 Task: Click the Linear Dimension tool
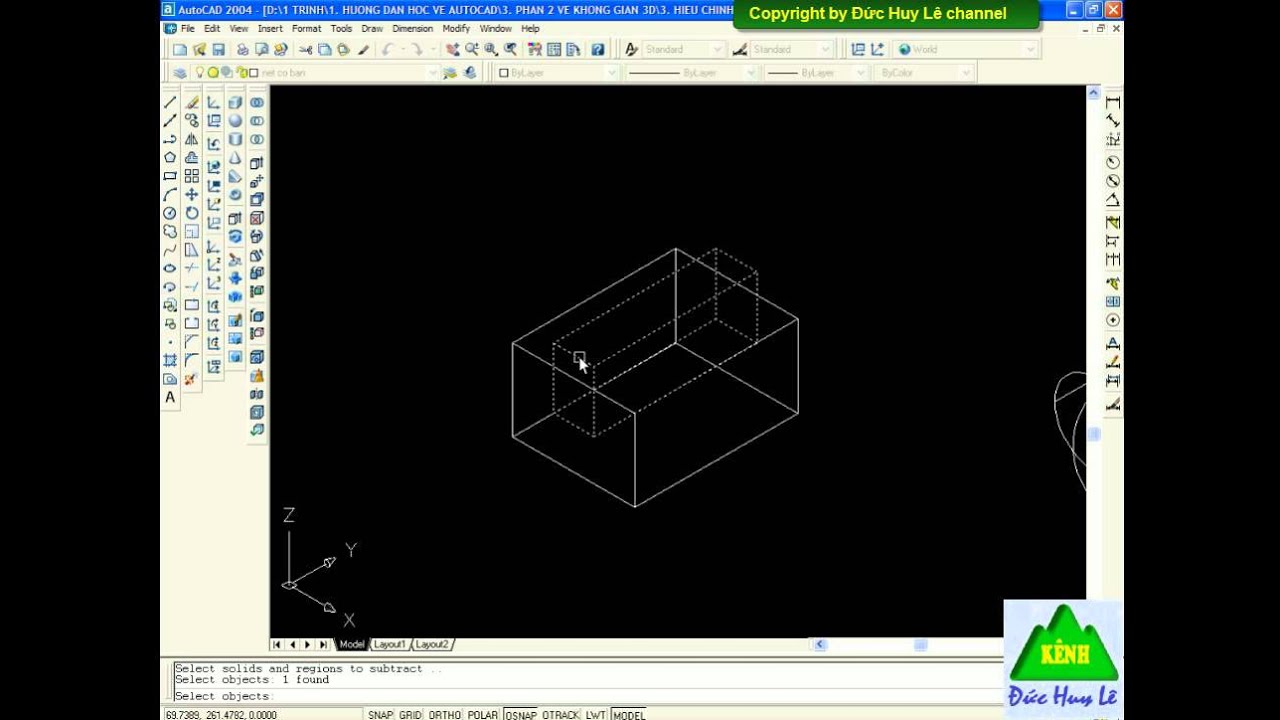1113,102
